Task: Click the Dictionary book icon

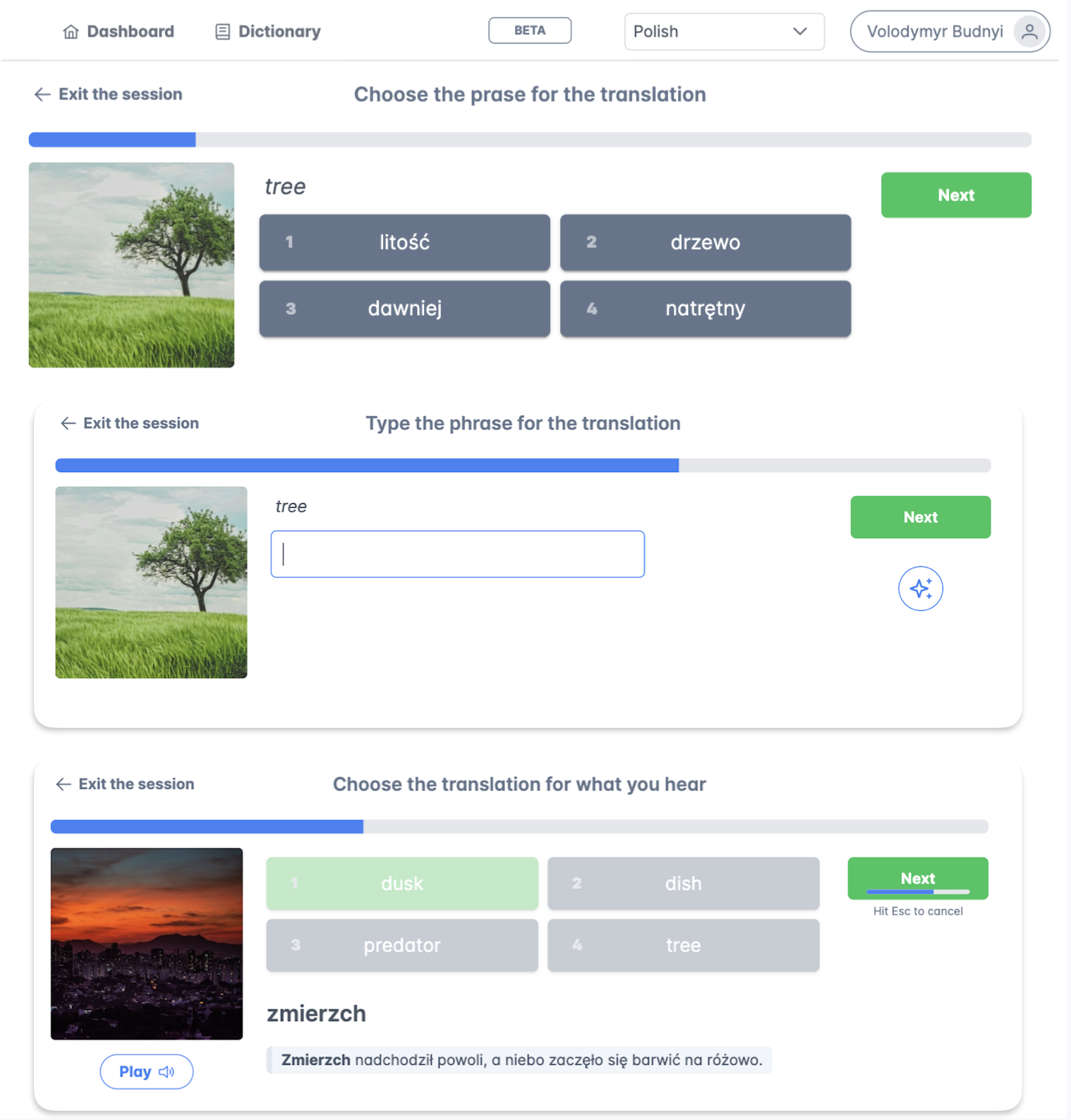Action: [x=222, y=32]
